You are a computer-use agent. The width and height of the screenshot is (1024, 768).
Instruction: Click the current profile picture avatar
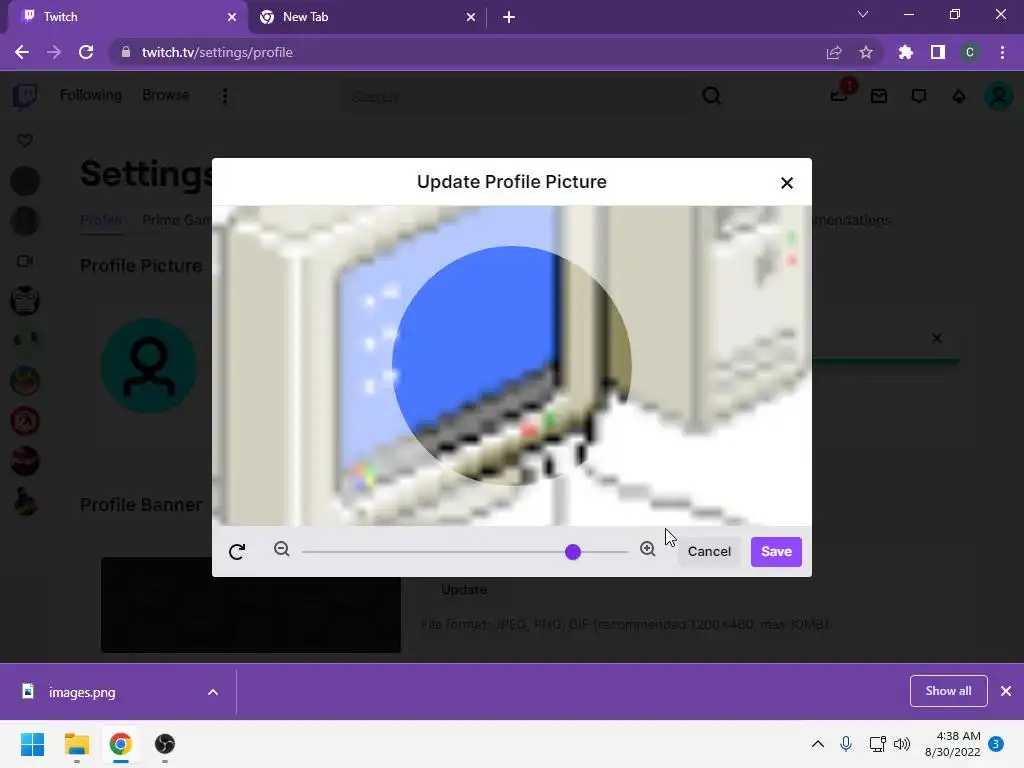tap(149, 366)
